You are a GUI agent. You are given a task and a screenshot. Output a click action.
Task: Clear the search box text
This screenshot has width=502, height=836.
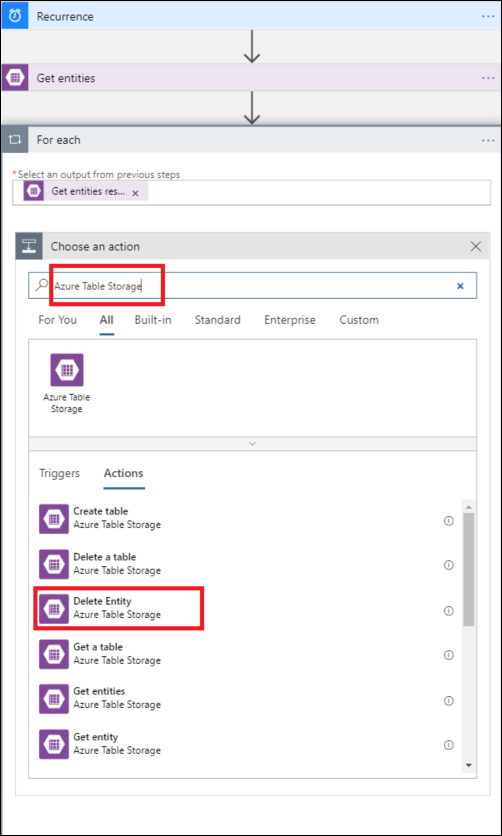coord(460,286)
